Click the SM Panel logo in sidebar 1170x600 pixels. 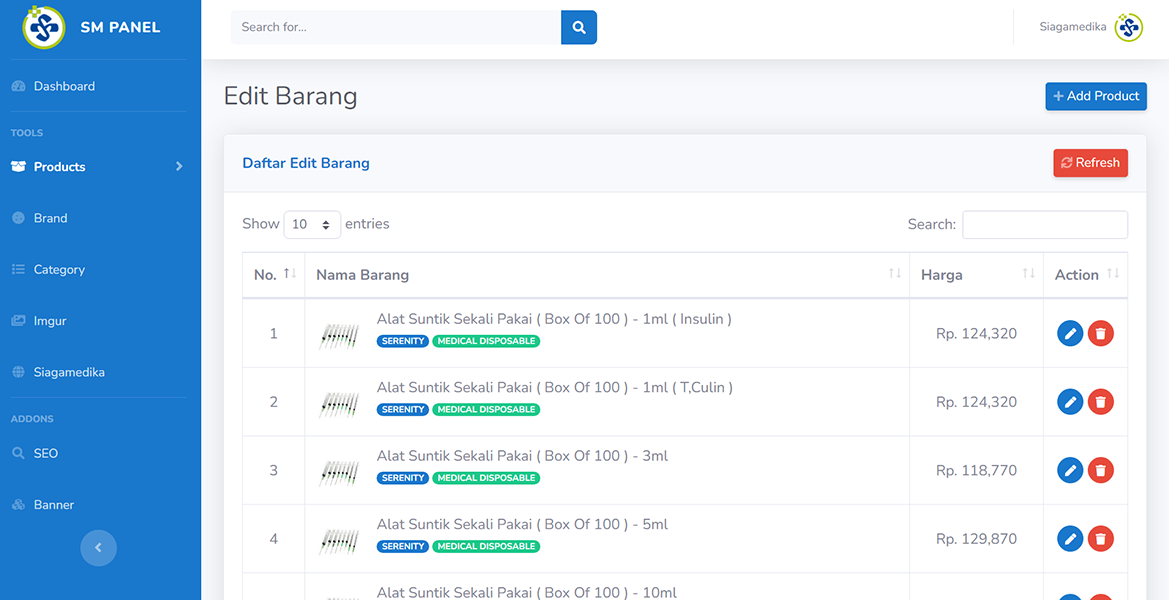(x=44, y=28)
